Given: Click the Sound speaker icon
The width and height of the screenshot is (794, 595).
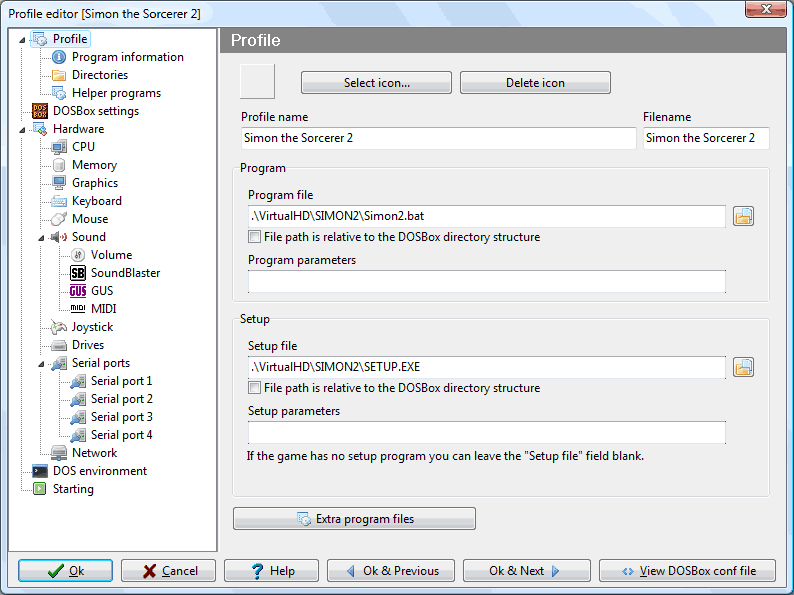Looking at the screenshot, I should point(59,237).
